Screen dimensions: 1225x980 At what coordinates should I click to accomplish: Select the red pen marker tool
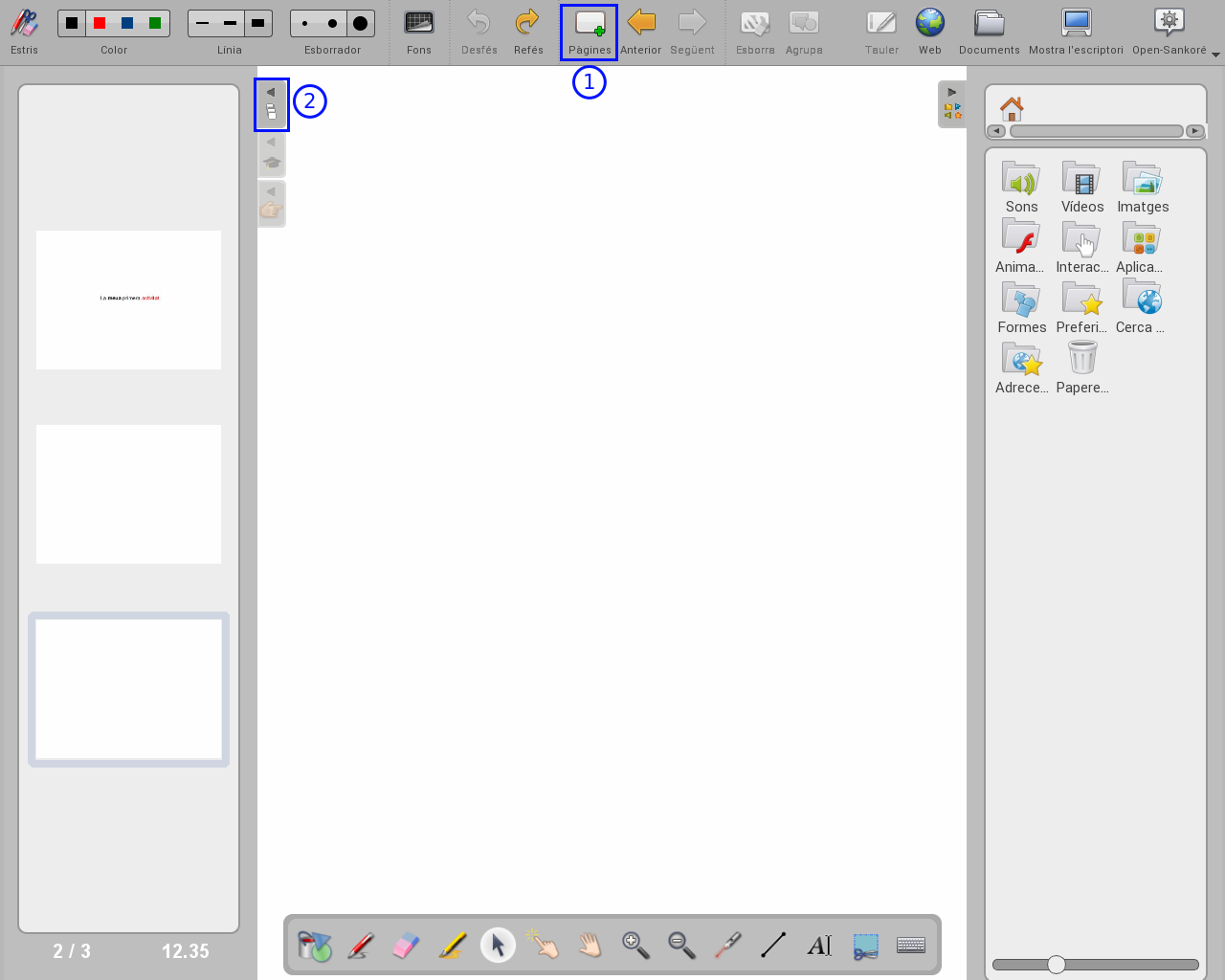click(x=360, y=946)
